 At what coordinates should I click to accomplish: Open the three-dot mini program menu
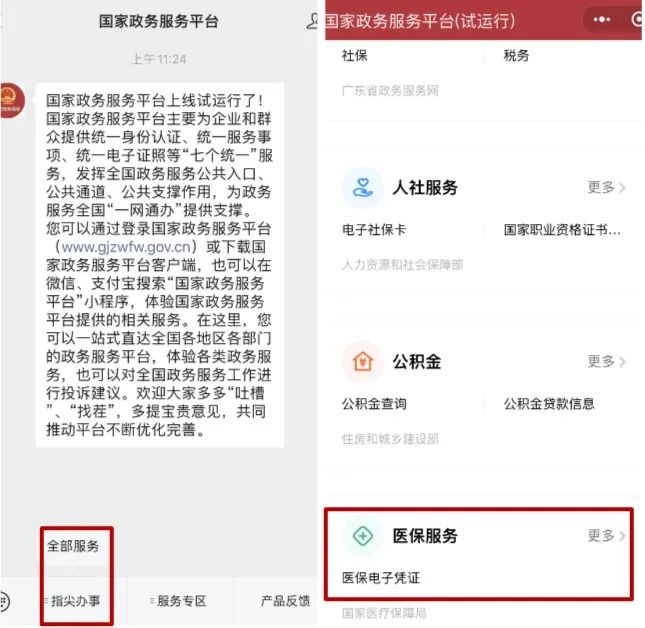tap(602, 20)
